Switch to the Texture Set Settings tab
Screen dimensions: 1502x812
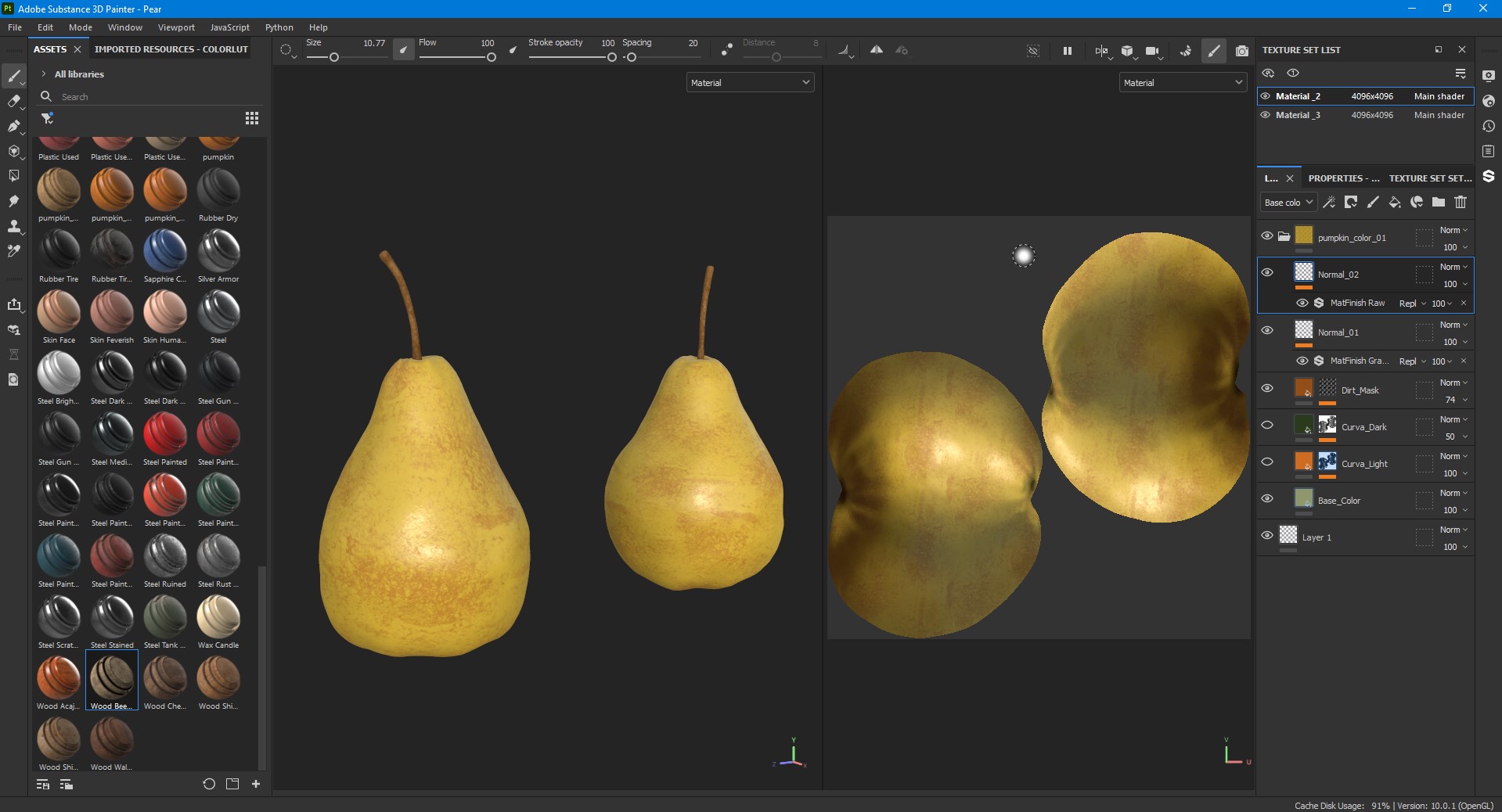click(1430, 178)
